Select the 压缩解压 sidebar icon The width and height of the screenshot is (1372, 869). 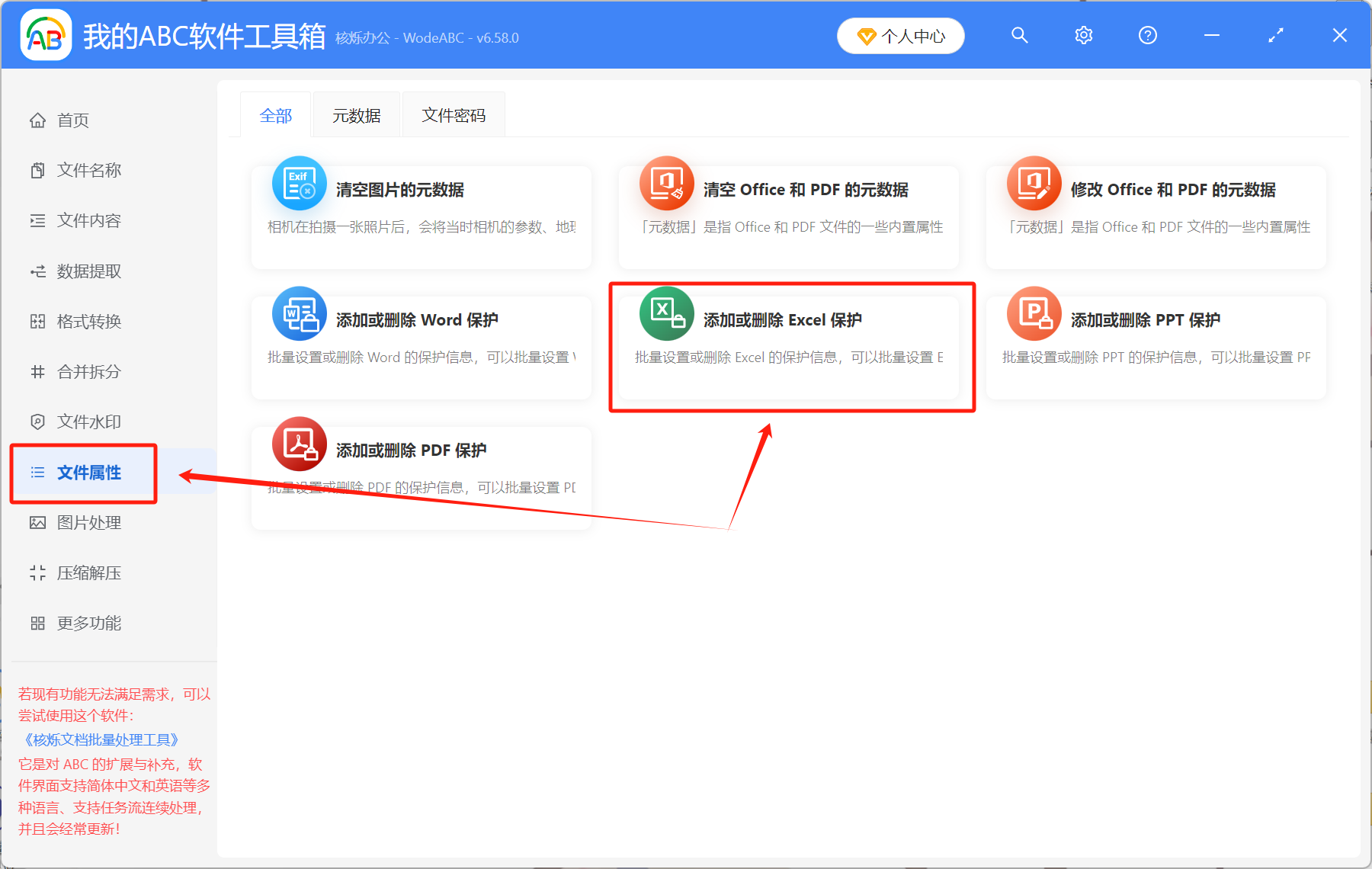(37, 572)
